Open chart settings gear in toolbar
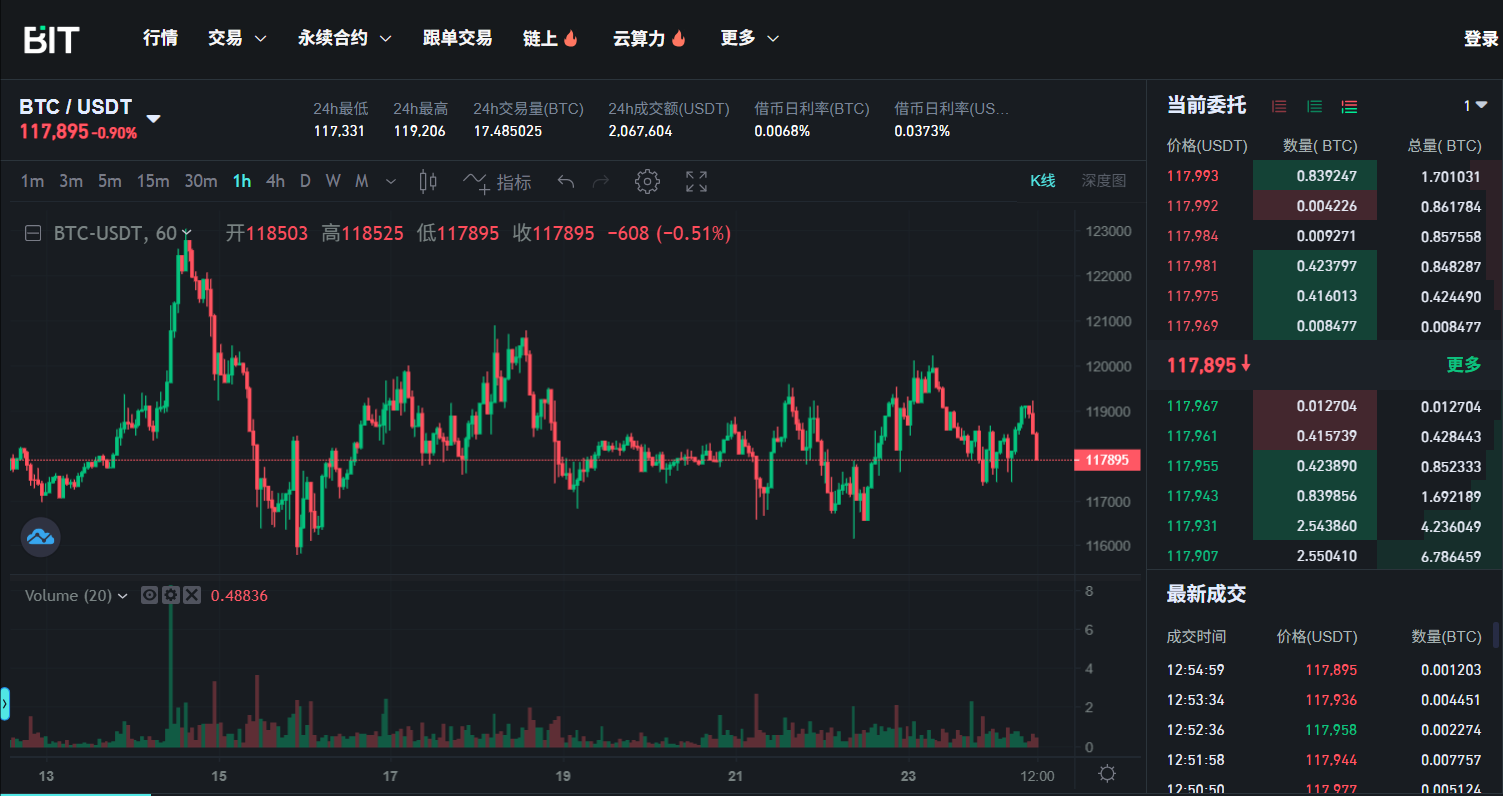 coord(647,182)
